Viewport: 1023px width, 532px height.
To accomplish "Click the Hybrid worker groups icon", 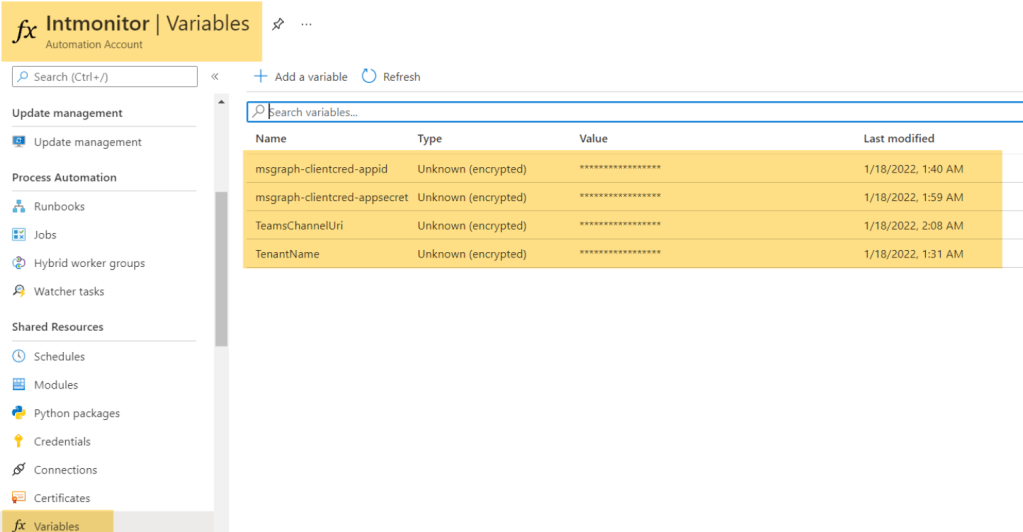I will [x=19, y=263].
